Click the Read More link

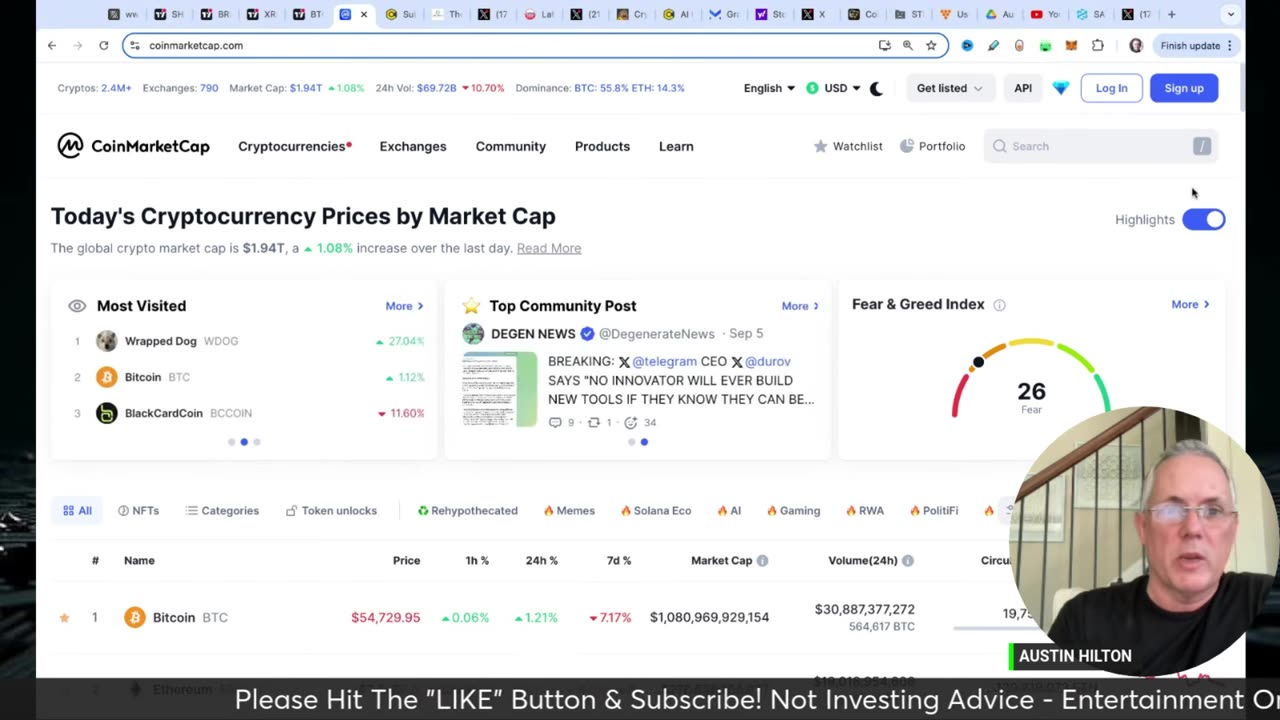(549, 248)
